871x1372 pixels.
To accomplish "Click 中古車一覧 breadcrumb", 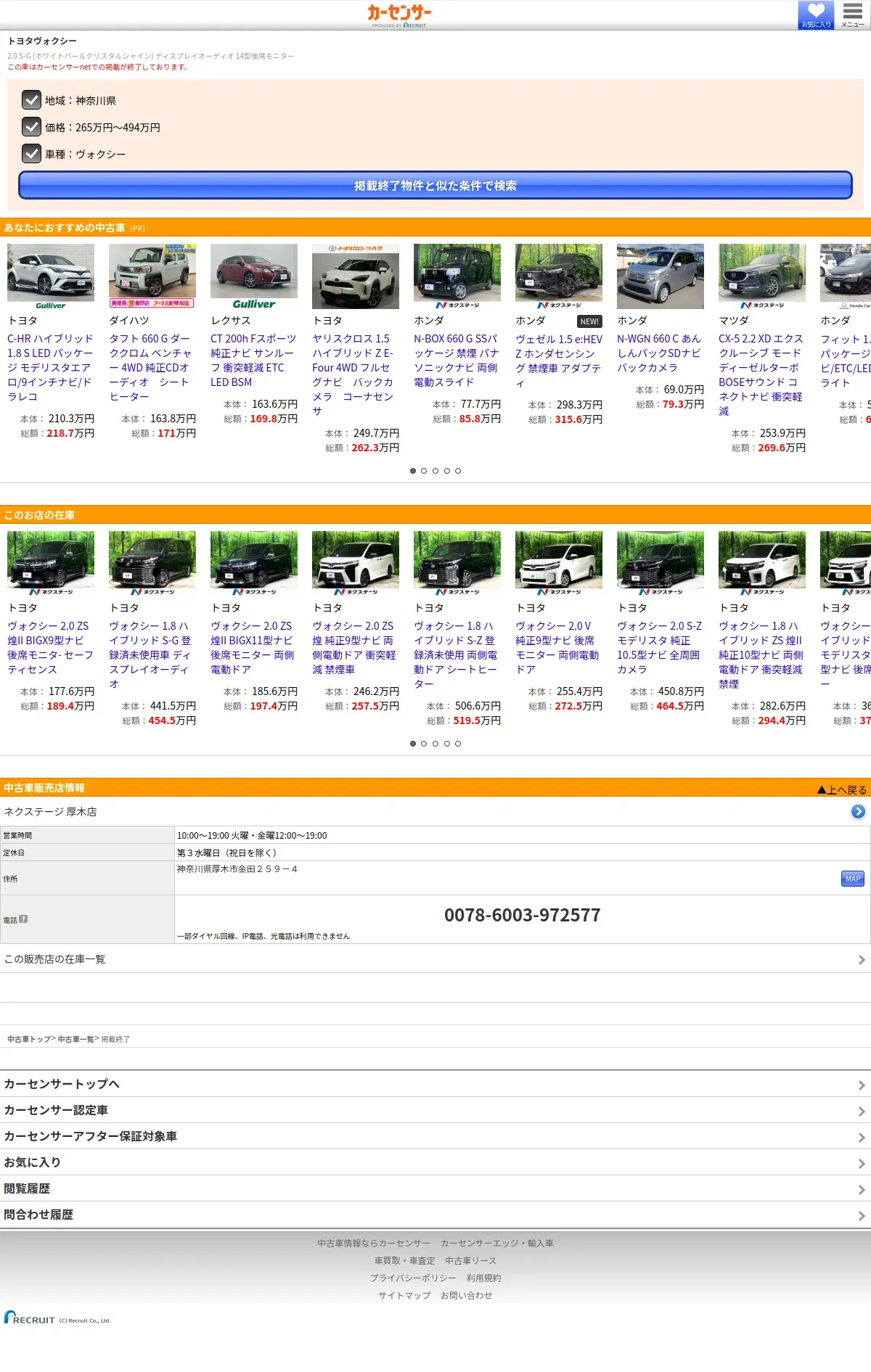I will point(76,1039).
